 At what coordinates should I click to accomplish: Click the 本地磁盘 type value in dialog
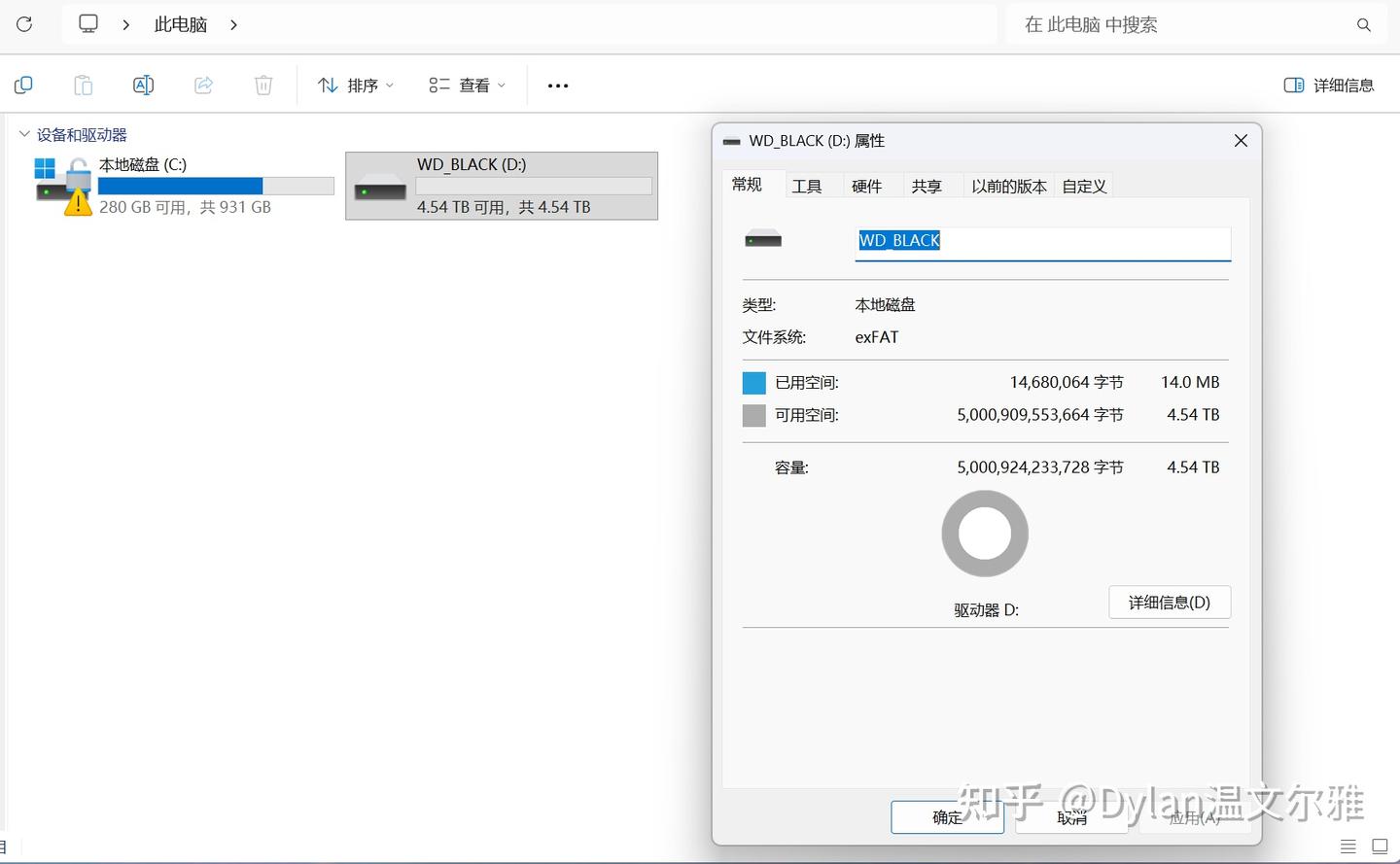[885, 305]
